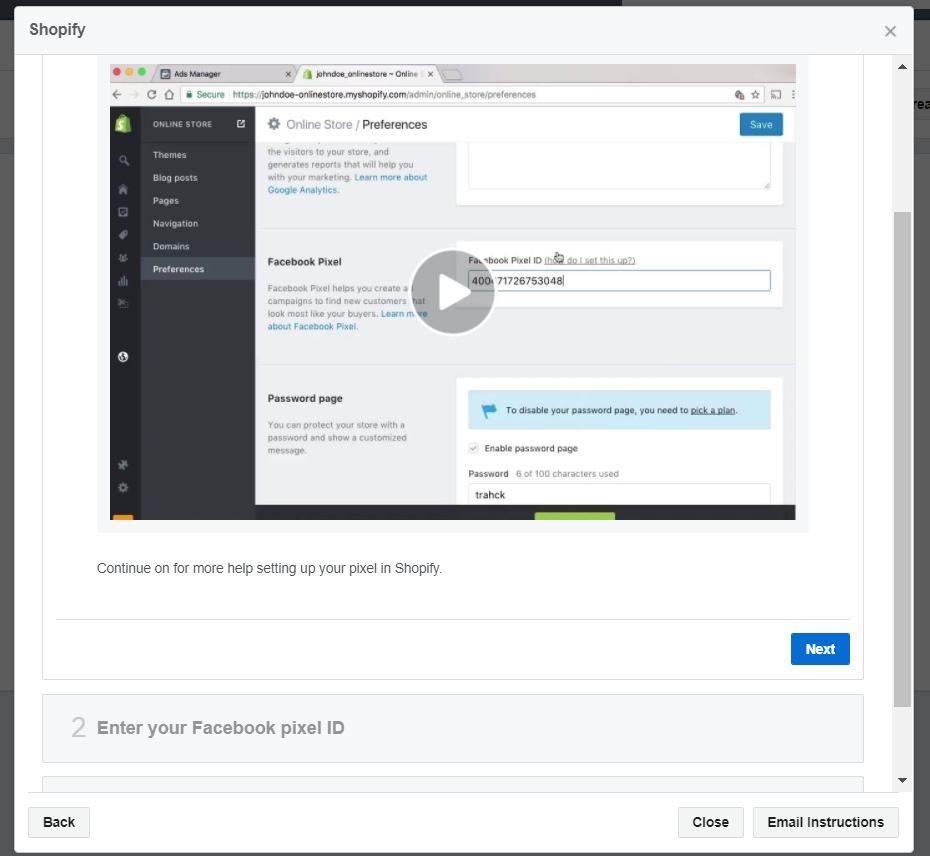Click the blue Next button
930x856 pixels.
[x=820, y=649]
